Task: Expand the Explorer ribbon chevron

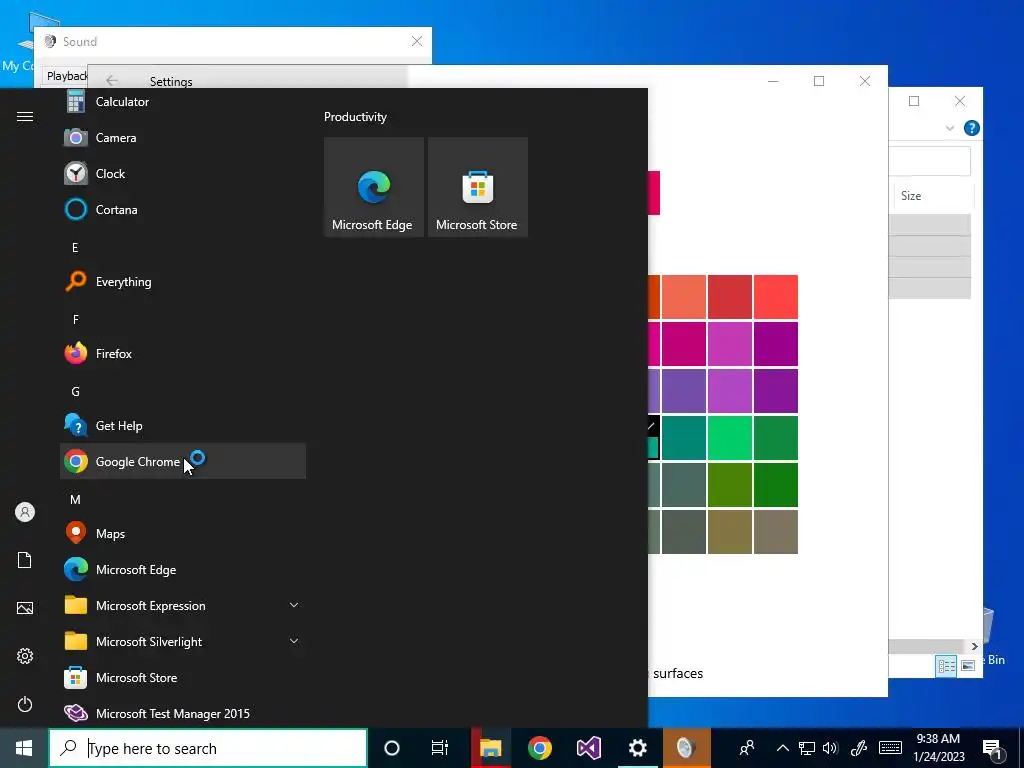Action: coord(950,128)
